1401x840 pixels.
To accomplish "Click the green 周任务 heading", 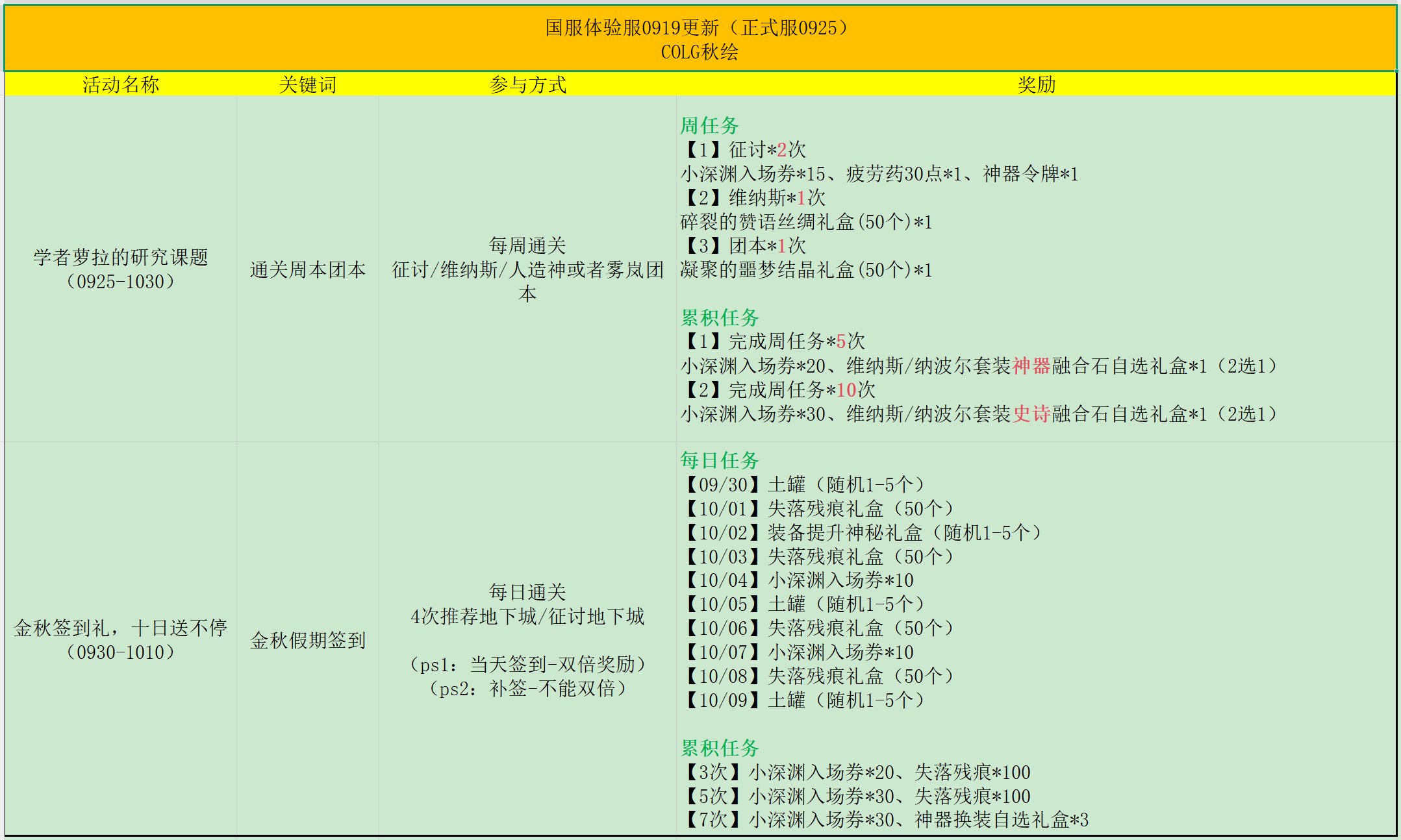I will point(709,125).
